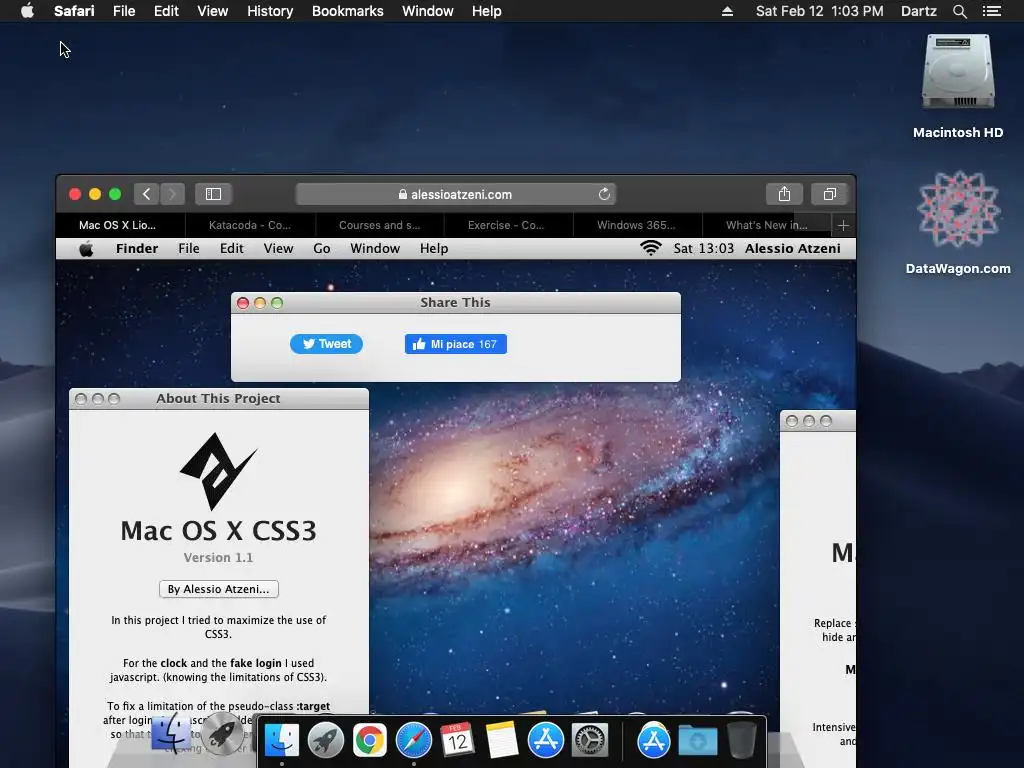Image resolution: width=1024 pixels, height=768 pixels.
Task: Open the File menu in Safari's menu bar
Action: [123, 11]
